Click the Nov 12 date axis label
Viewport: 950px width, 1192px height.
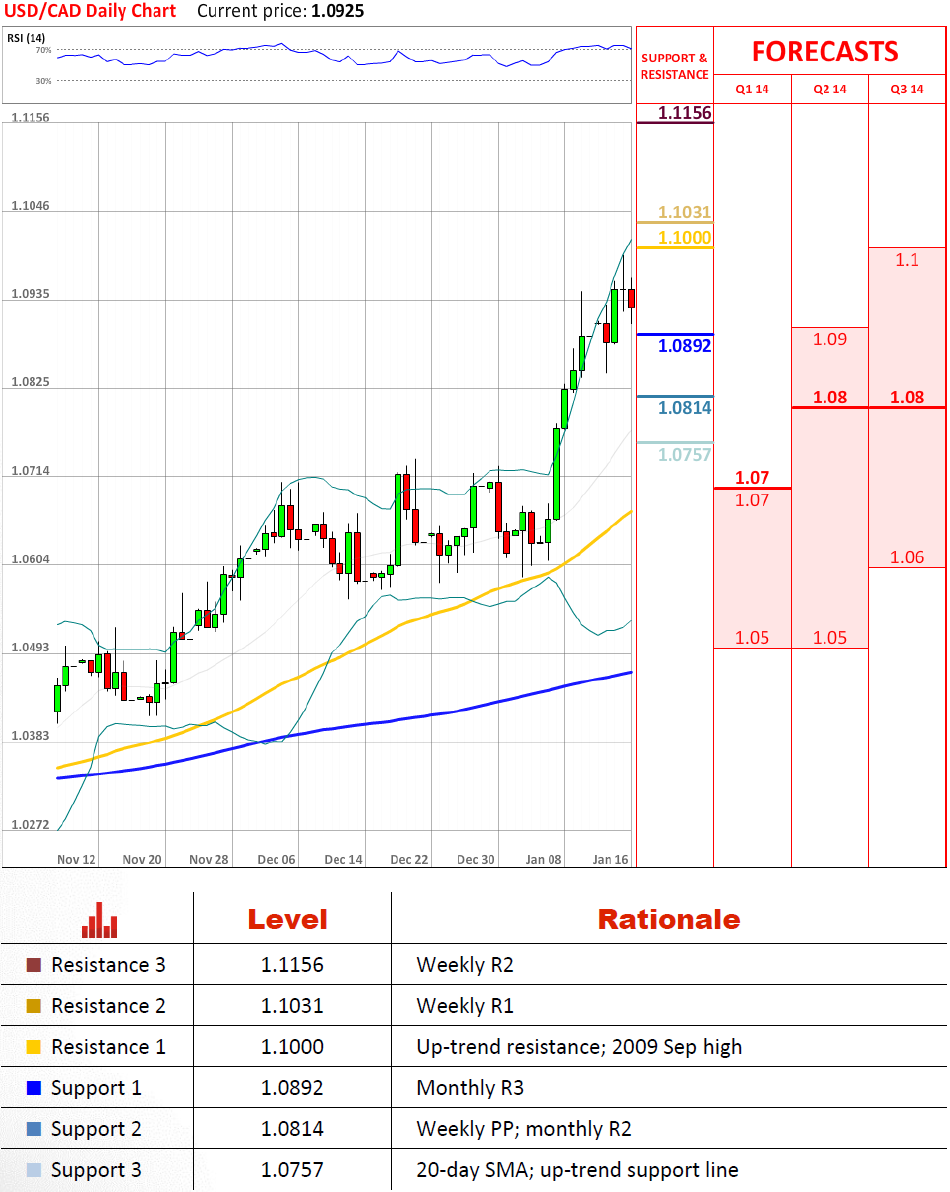pos(76,860)
